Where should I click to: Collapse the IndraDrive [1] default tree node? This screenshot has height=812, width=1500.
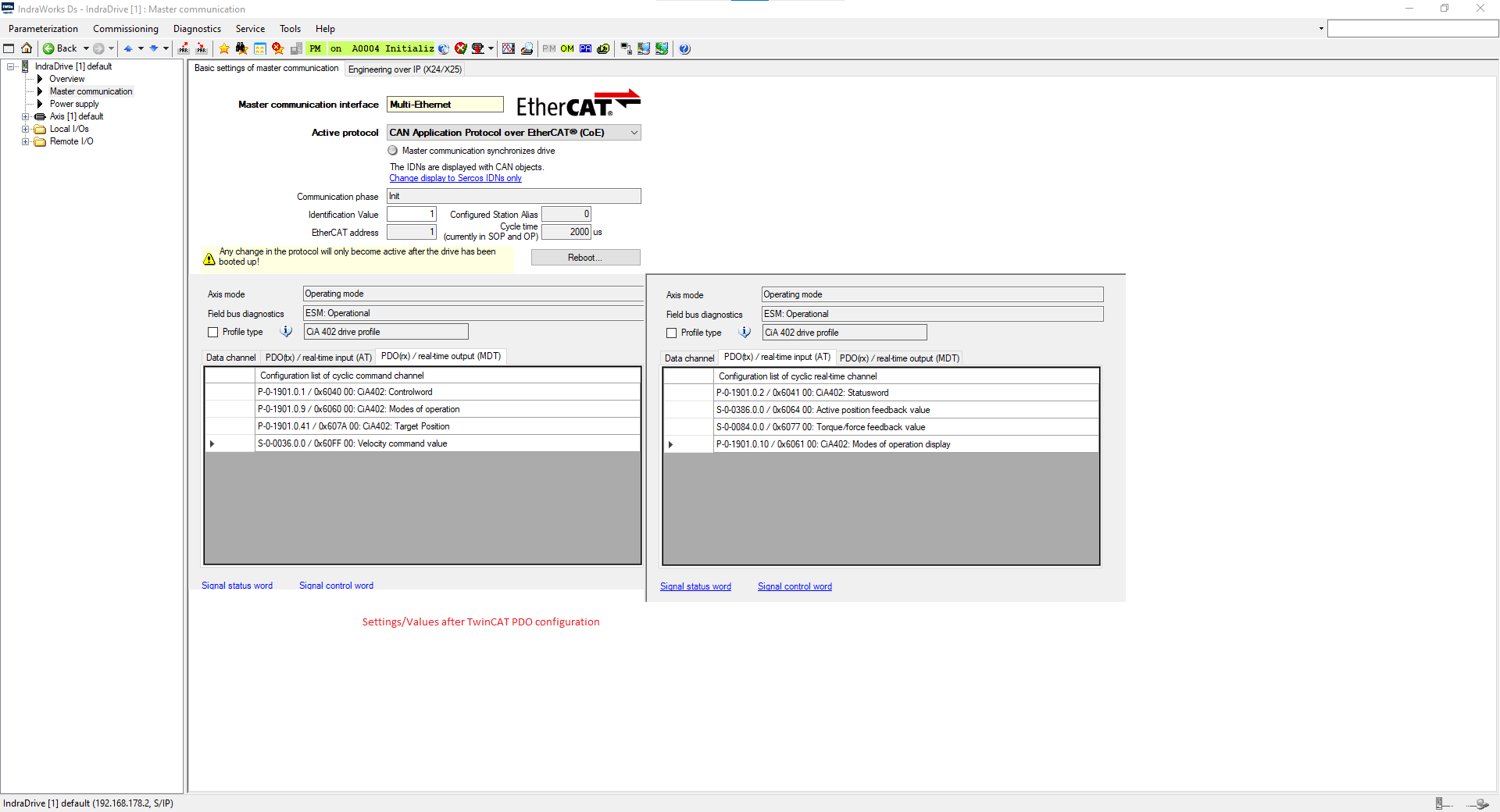11,66
